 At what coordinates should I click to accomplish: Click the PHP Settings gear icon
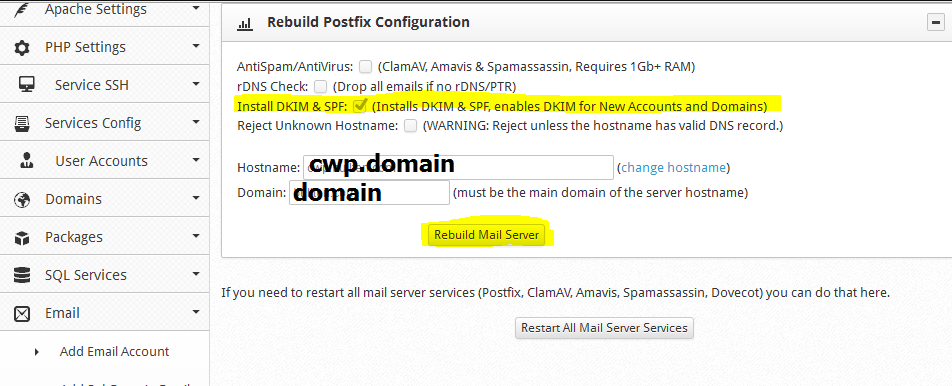[22, 48]
